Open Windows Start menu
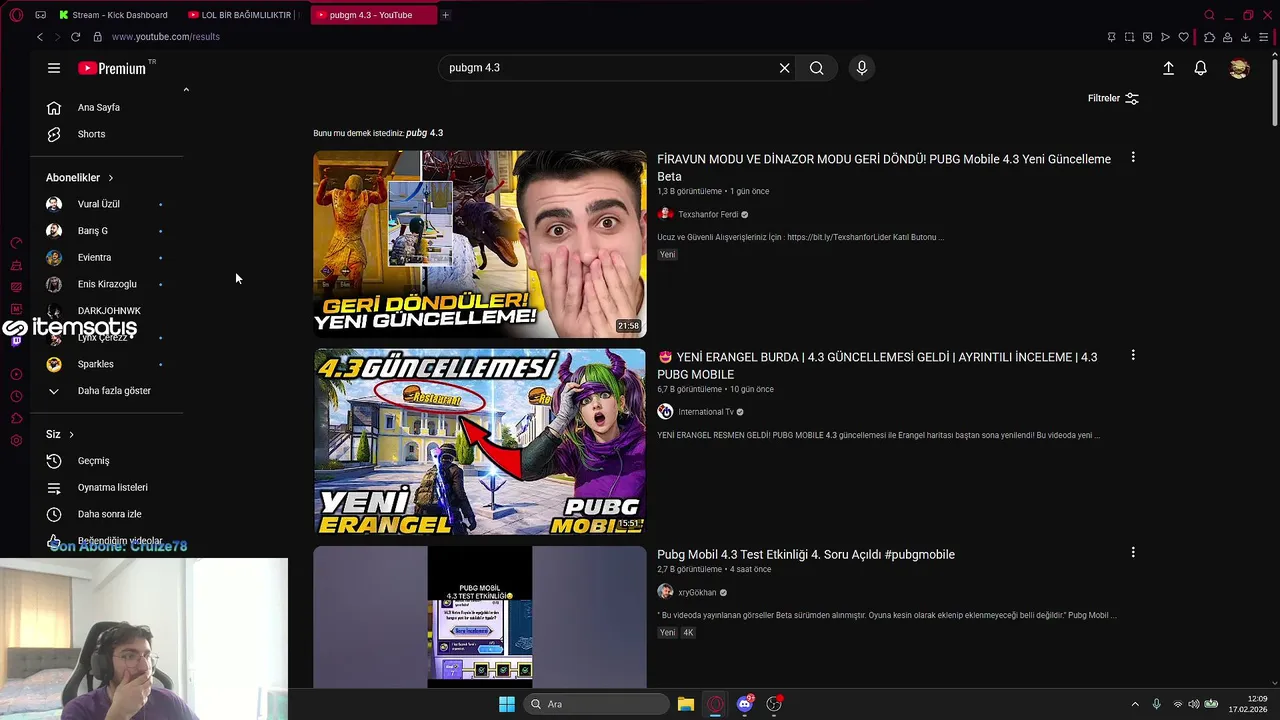 [x=507, y=704]
